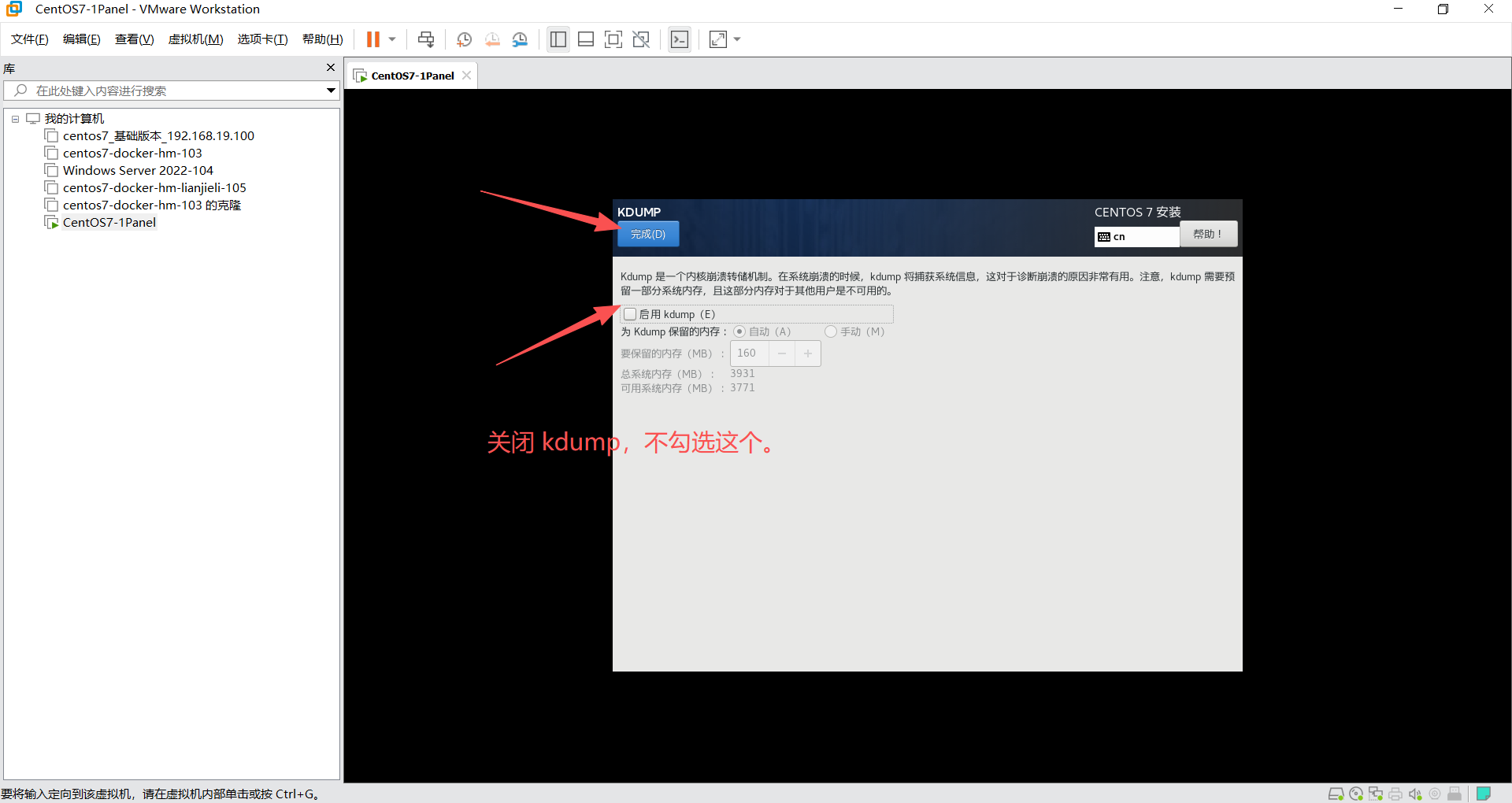
Task: Click the CD/DVD drive status icon
Action: point(1356,794)
